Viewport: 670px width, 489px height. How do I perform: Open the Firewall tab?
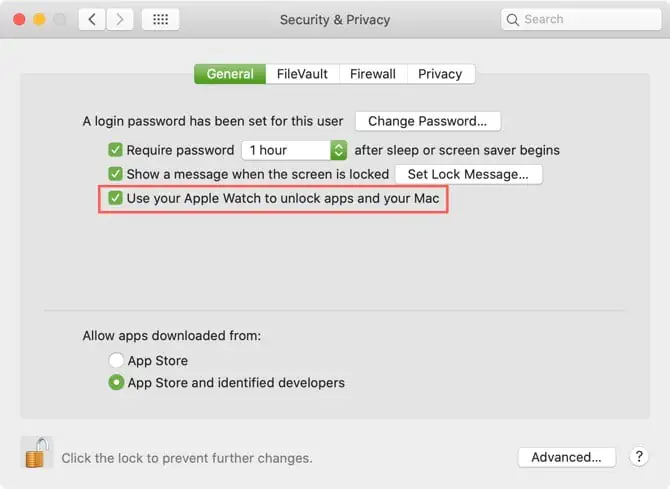pyautogui.click(x=373, y=74)
